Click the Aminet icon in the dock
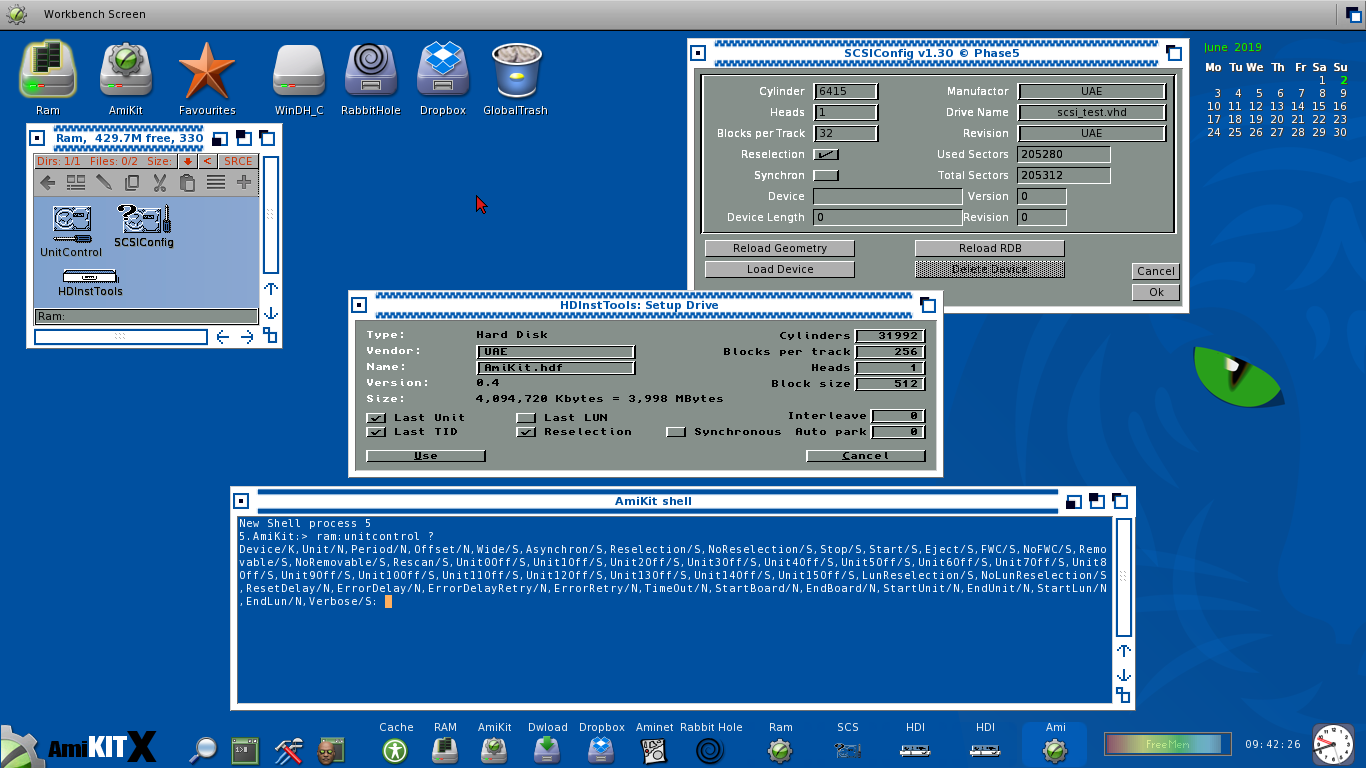Screen dimensions: 1366x768 654,749
